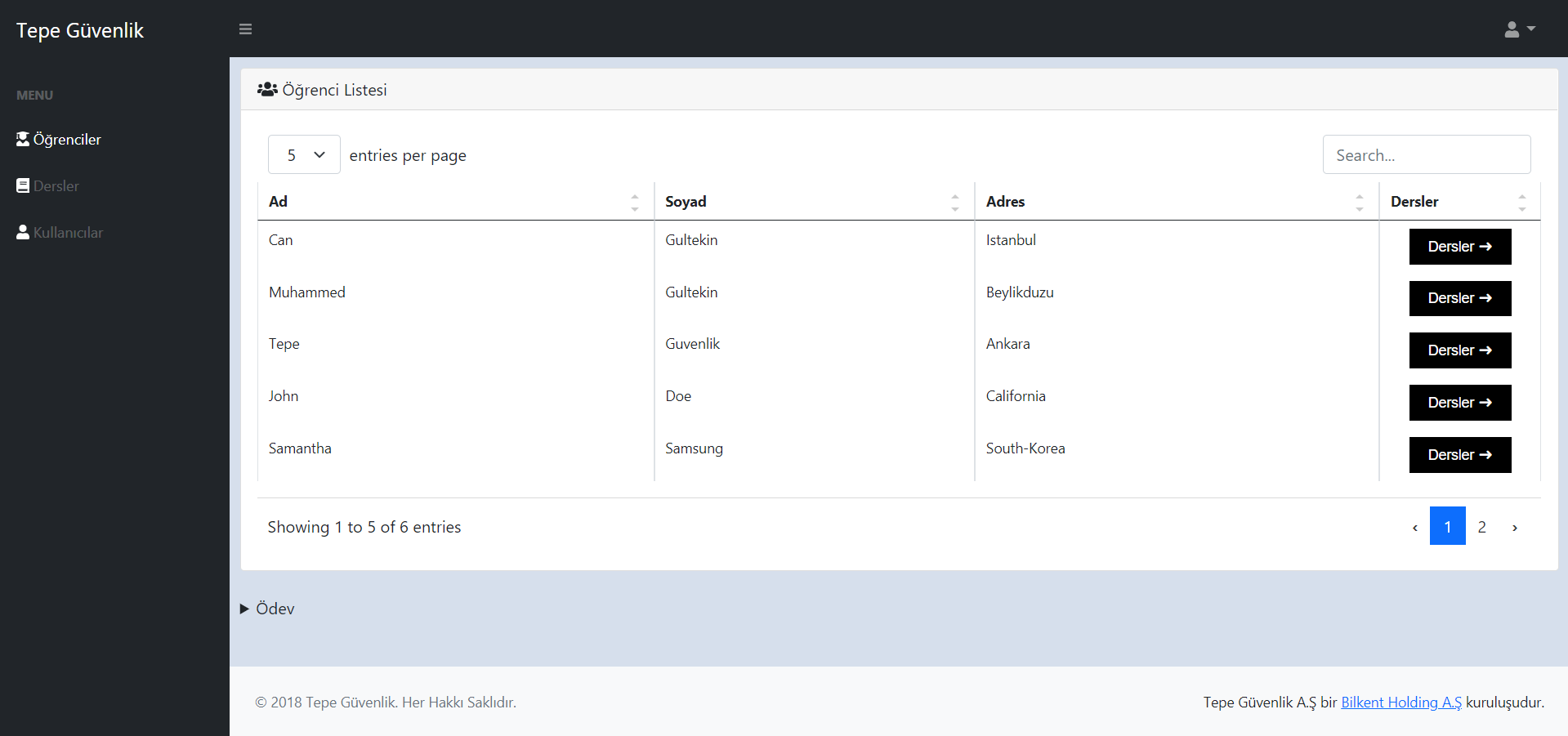Click inside the Search input field
The image size is (1568, 736).
coord(1427,154)
